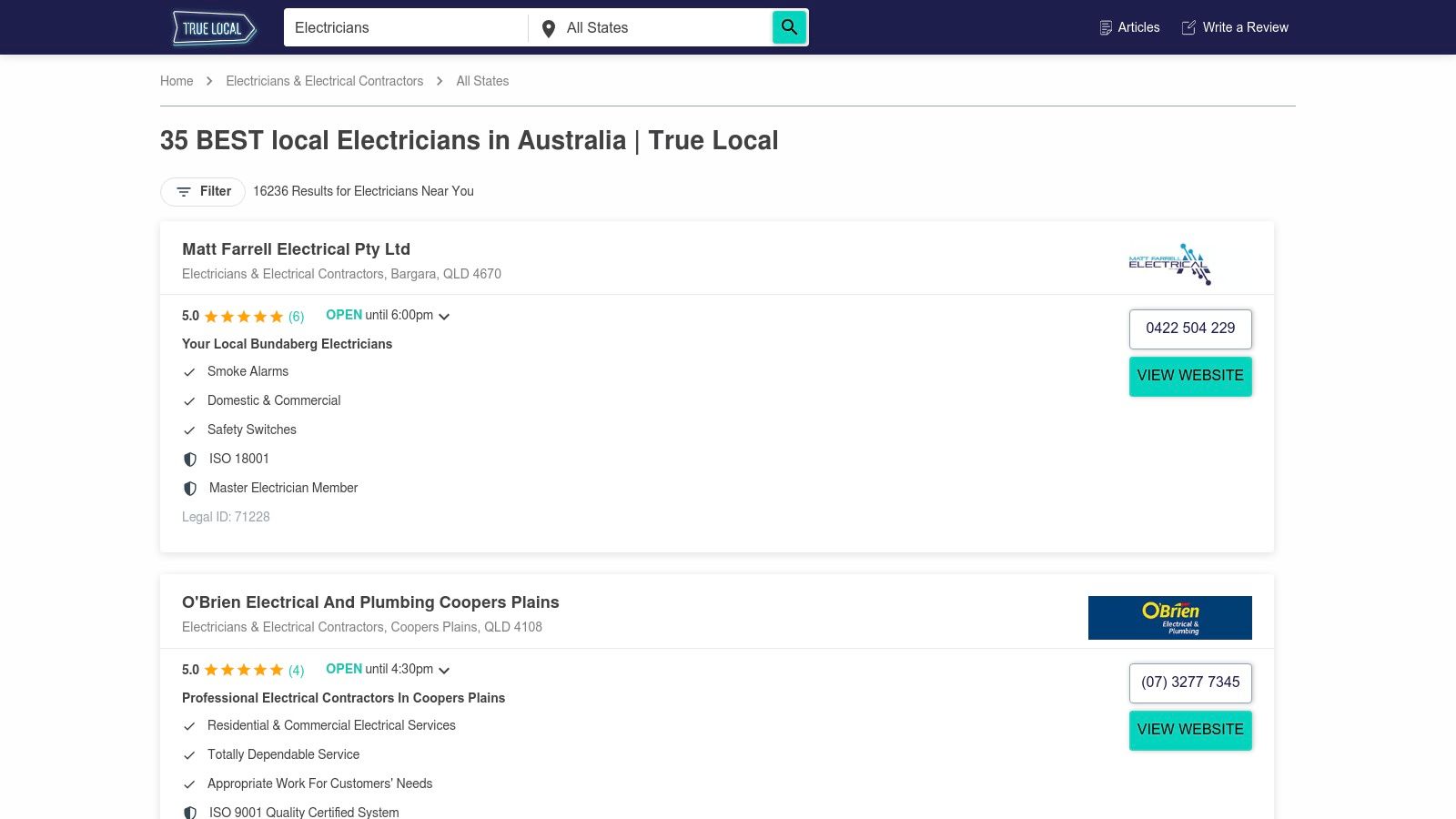This screenshot has height=819, width=1456.
Task: Open the Articles page
Action: [1129, 28]
